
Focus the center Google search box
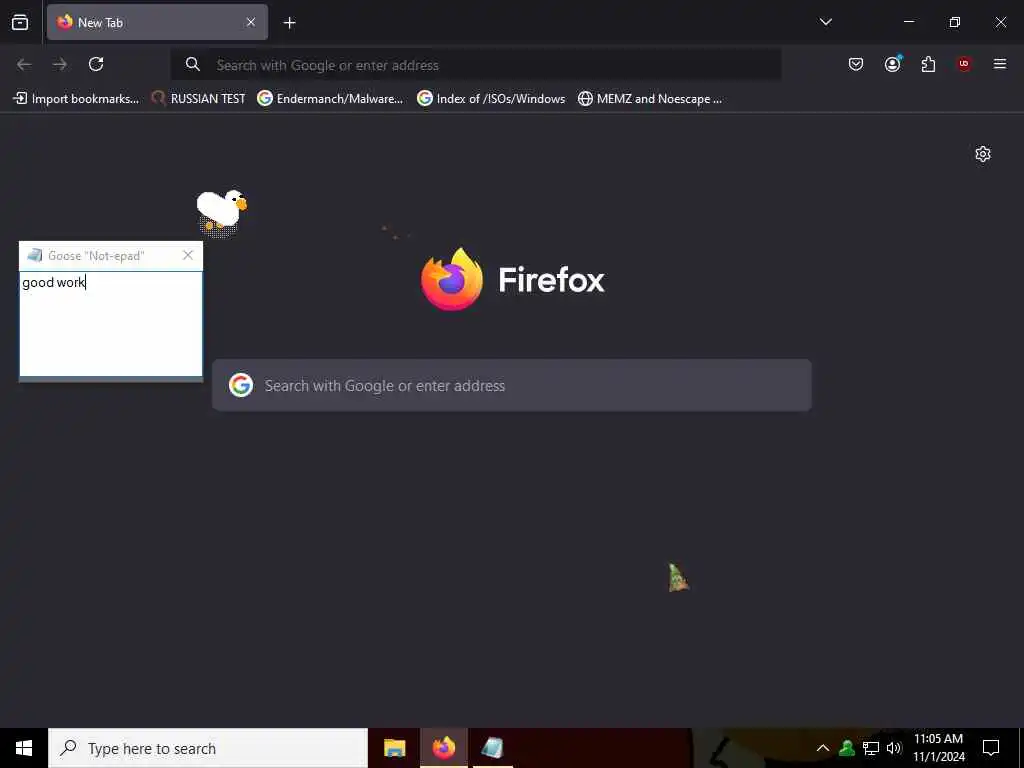click(x=512, y=385)
